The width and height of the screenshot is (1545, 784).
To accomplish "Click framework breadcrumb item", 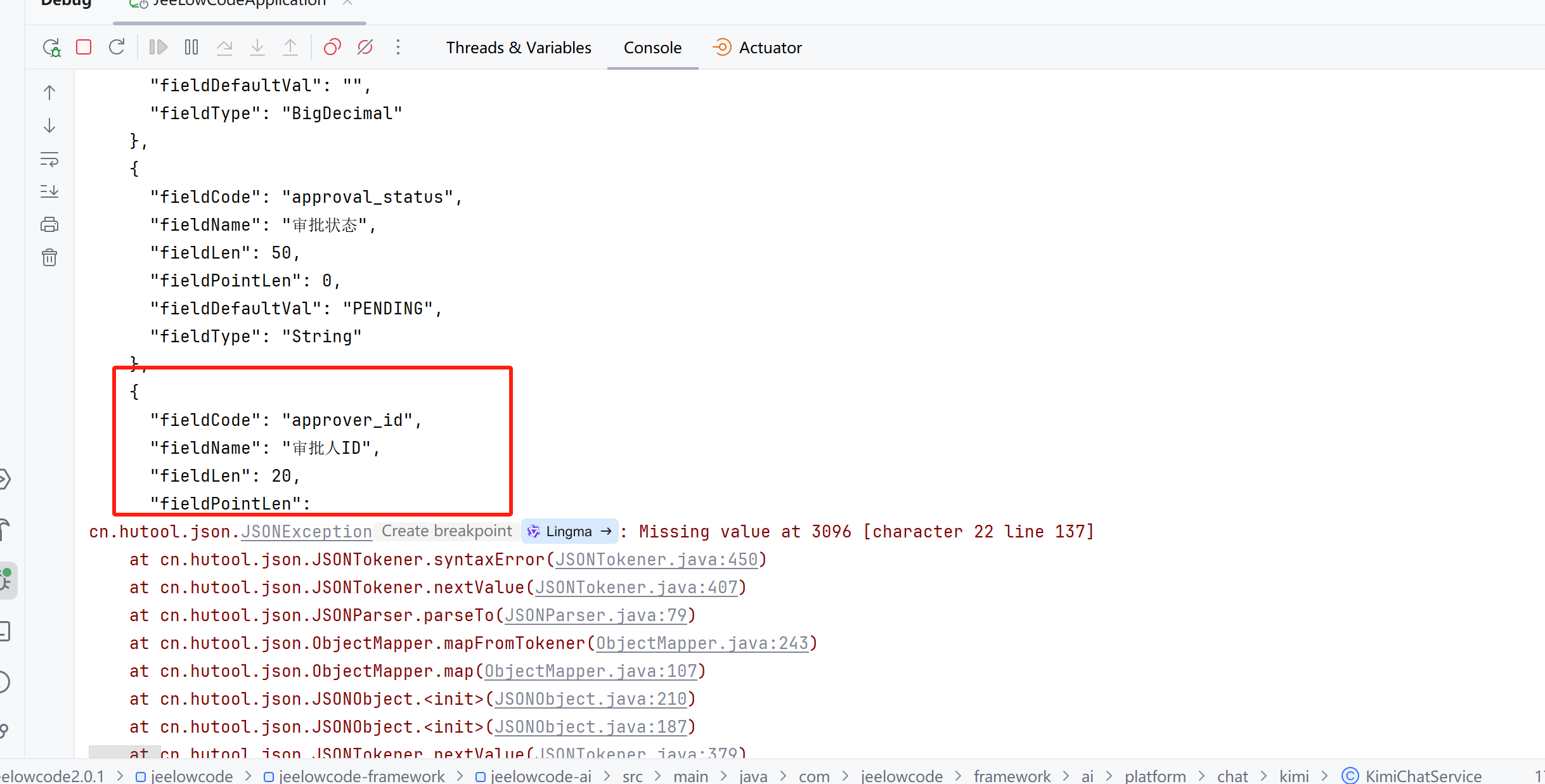I will click(1012, 776).
